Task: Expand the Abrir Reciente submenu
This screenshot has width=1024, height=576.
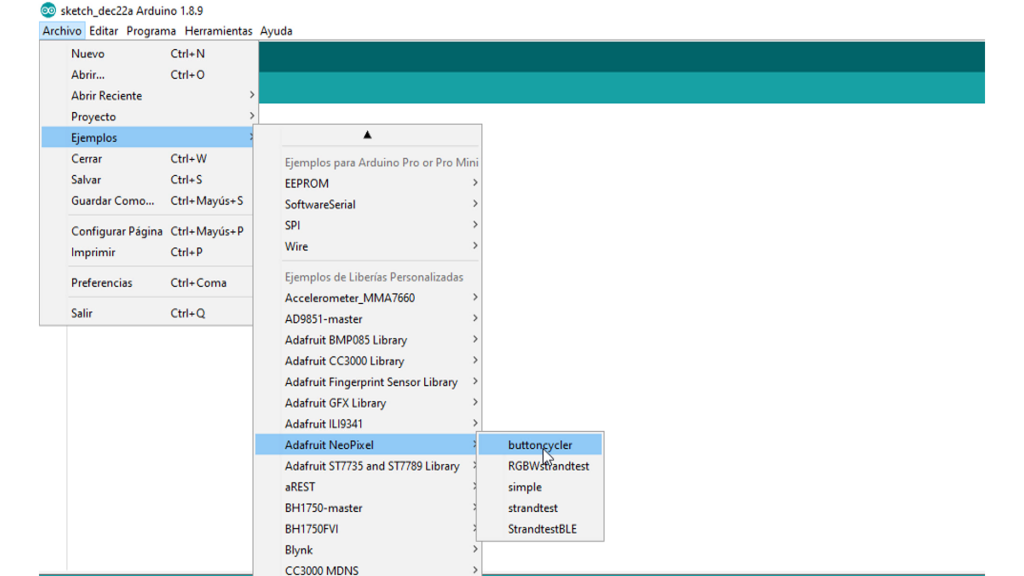Action: click(x=106, y=96)
